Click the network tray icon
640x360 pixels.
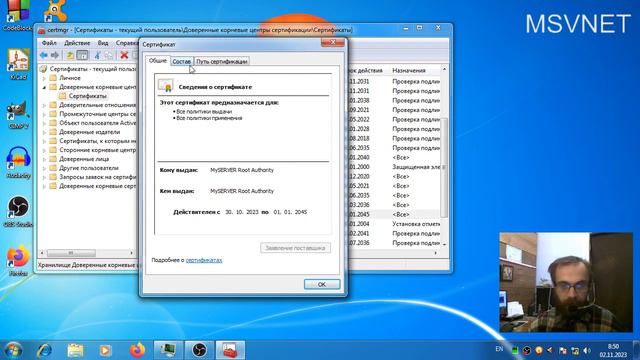(x=575, y=350)
